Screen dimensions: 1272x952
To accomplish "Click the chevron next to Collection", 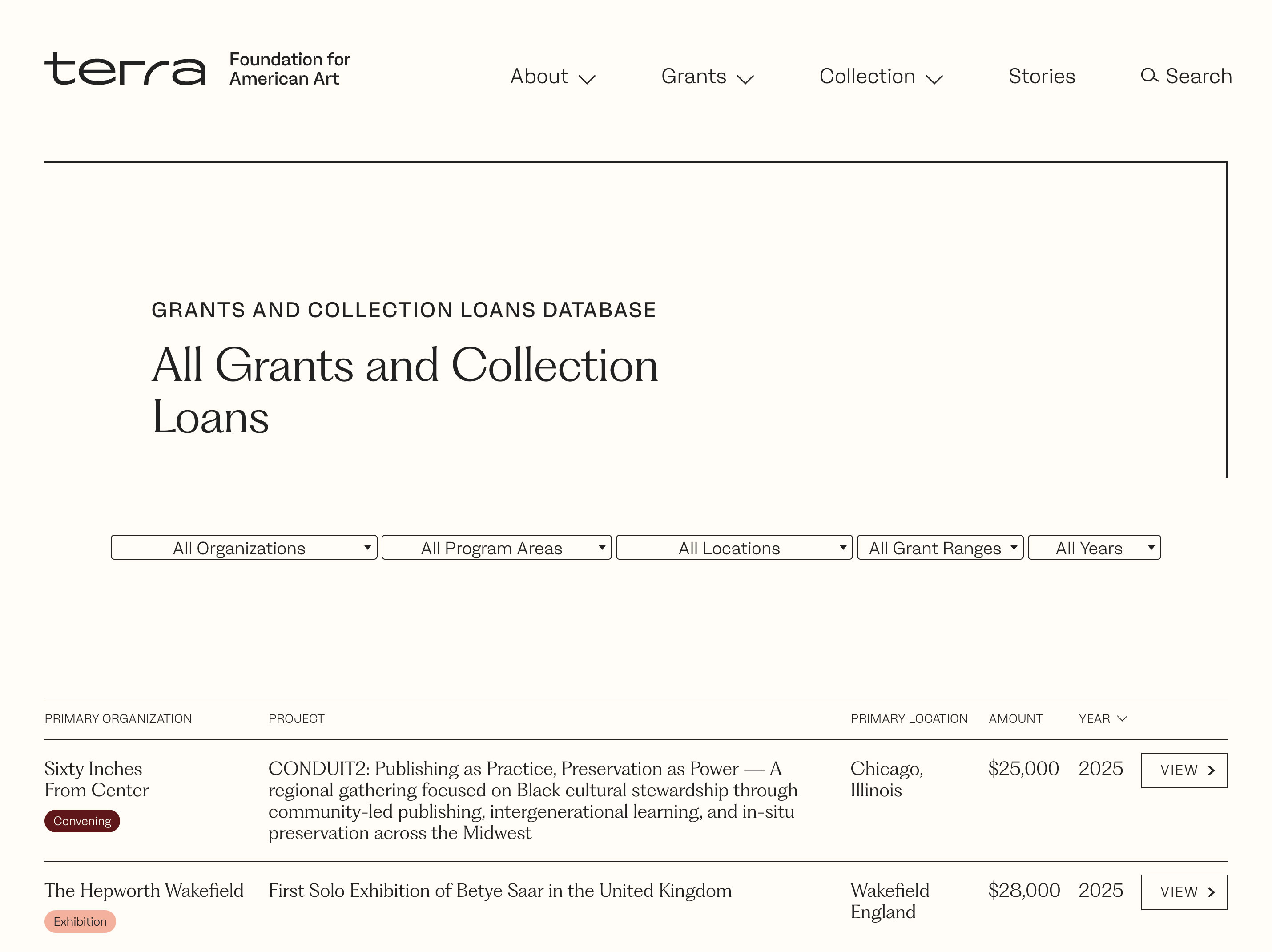I will (934, 79).
